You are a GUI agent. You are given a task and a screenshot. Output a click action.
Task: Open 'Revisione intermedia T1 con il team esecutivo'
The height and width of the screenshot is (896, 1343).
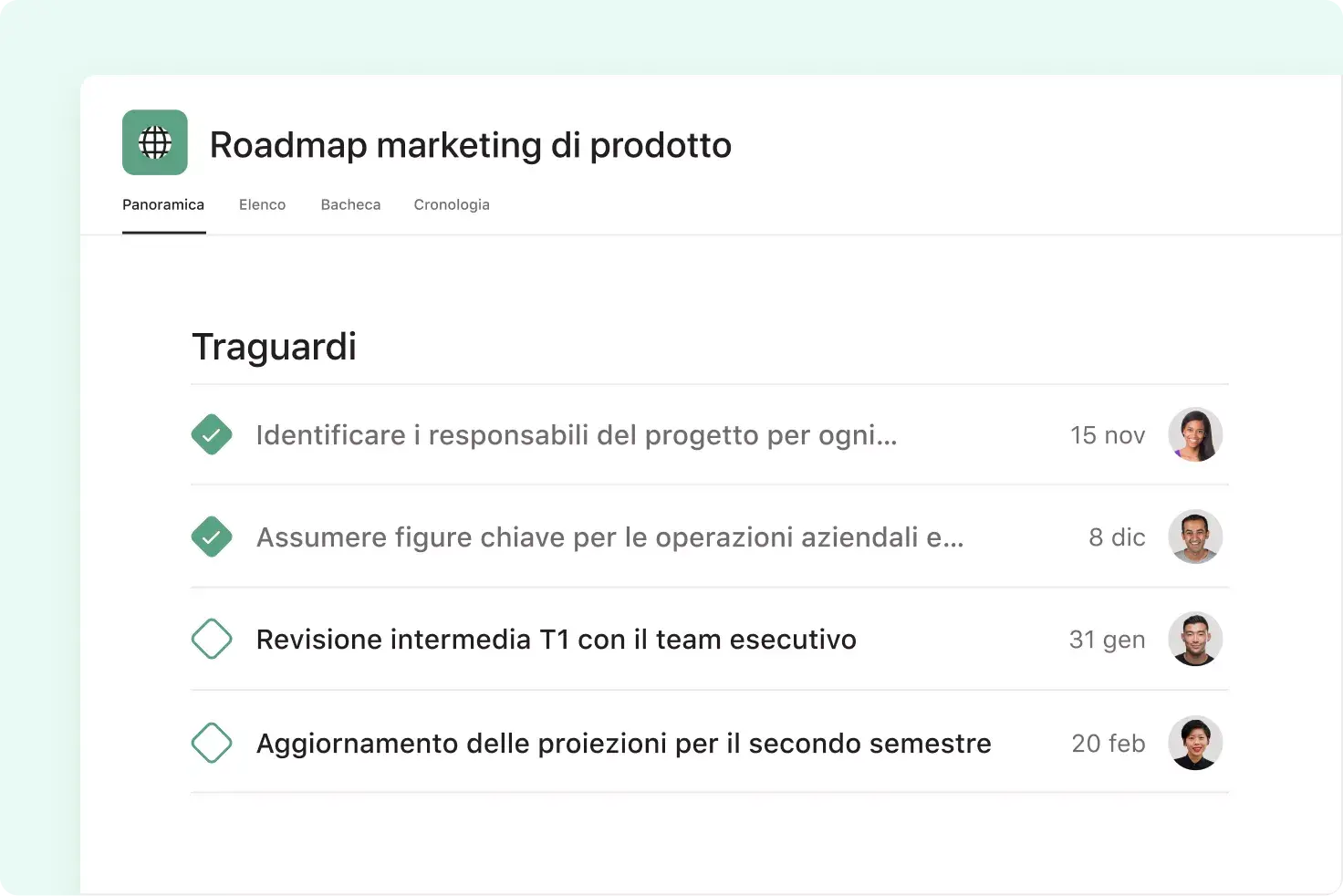pos(556,639)
